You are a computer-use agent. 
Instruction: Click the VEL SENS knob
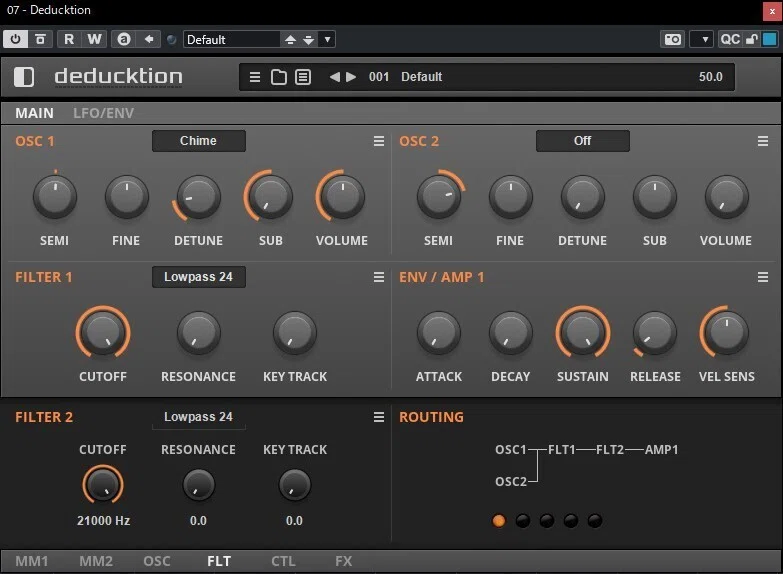click(727, 333)
